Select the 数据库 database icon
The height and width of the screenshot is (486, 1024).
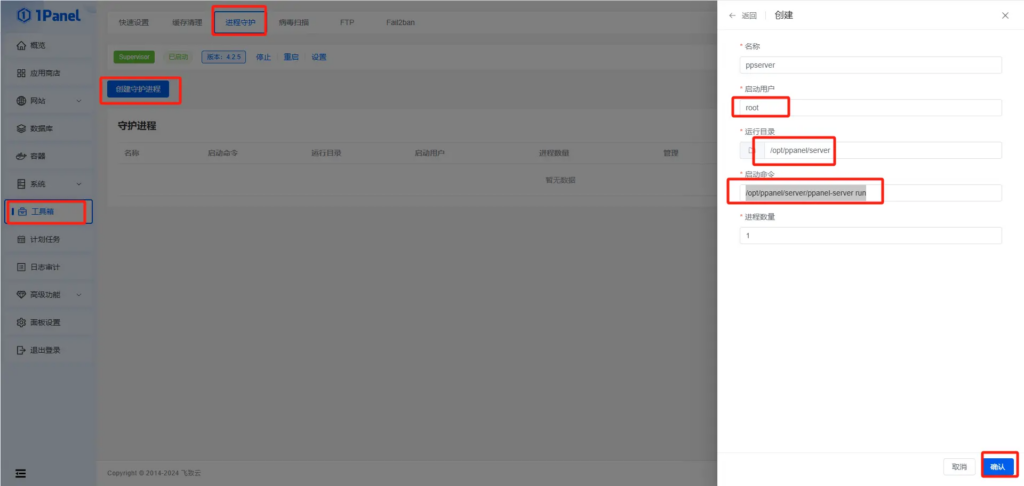point(21,129)
